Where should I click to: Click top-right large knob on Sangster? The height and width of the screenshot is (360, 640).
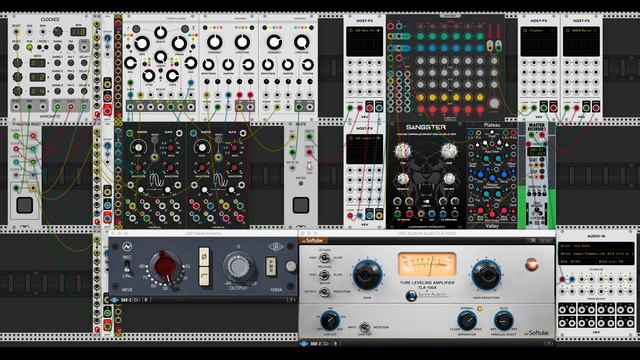pyautogui.click(x=449, y=151)
